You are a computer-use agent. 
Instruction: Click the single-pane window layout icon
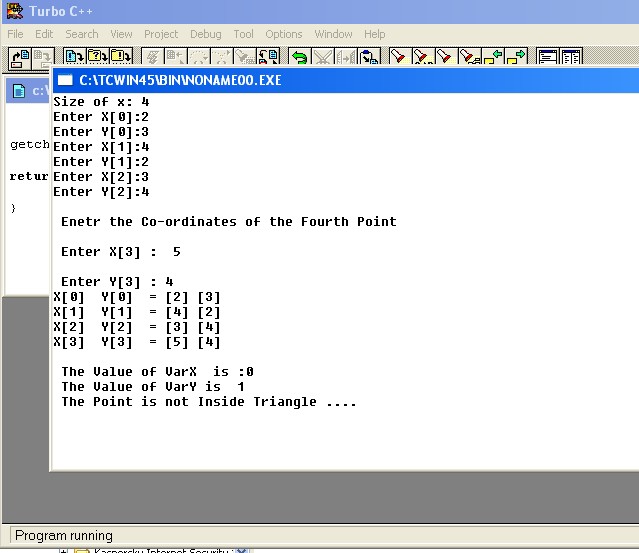[x=547, y=58]
